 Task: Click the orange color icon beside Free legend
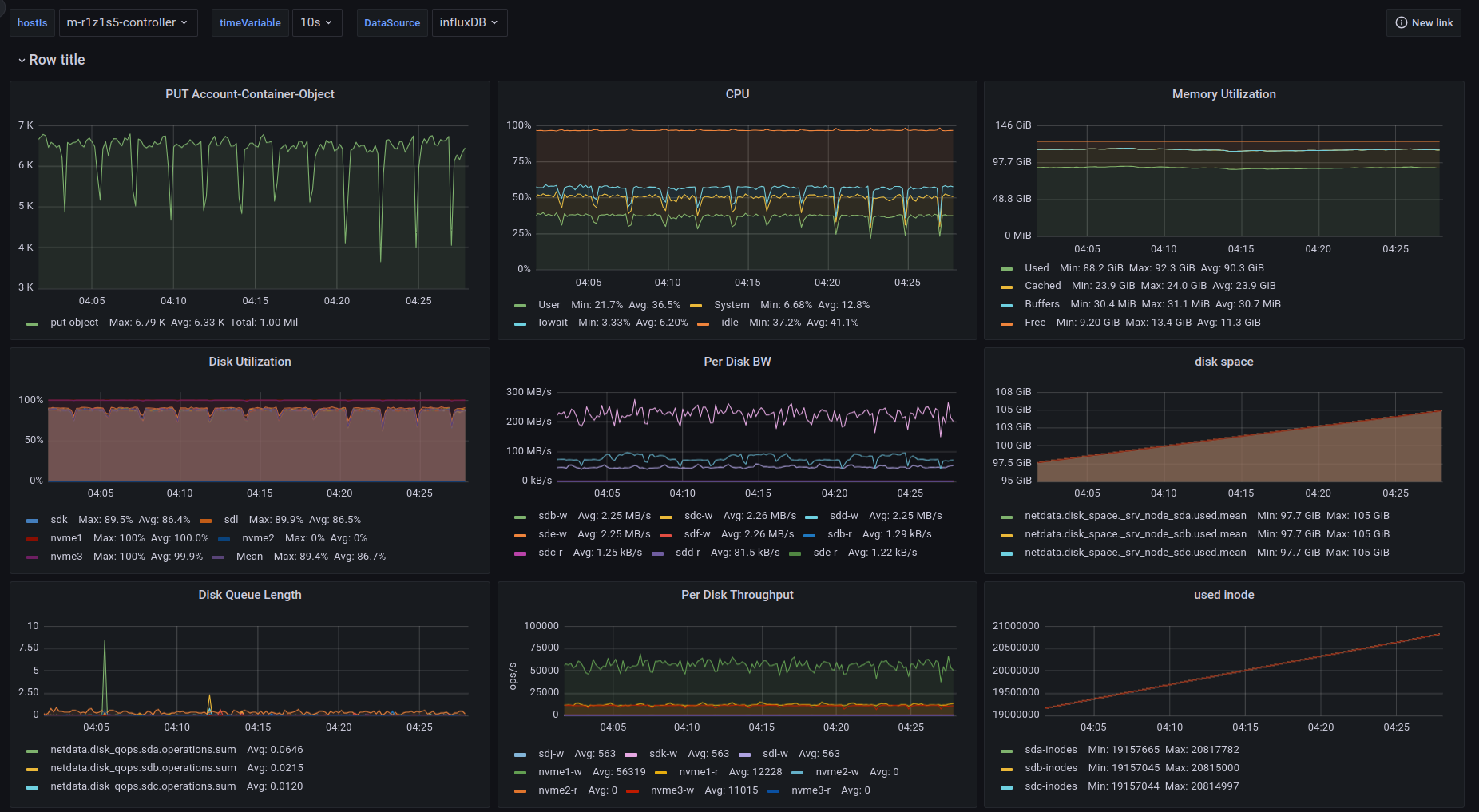pos(1006,323)
